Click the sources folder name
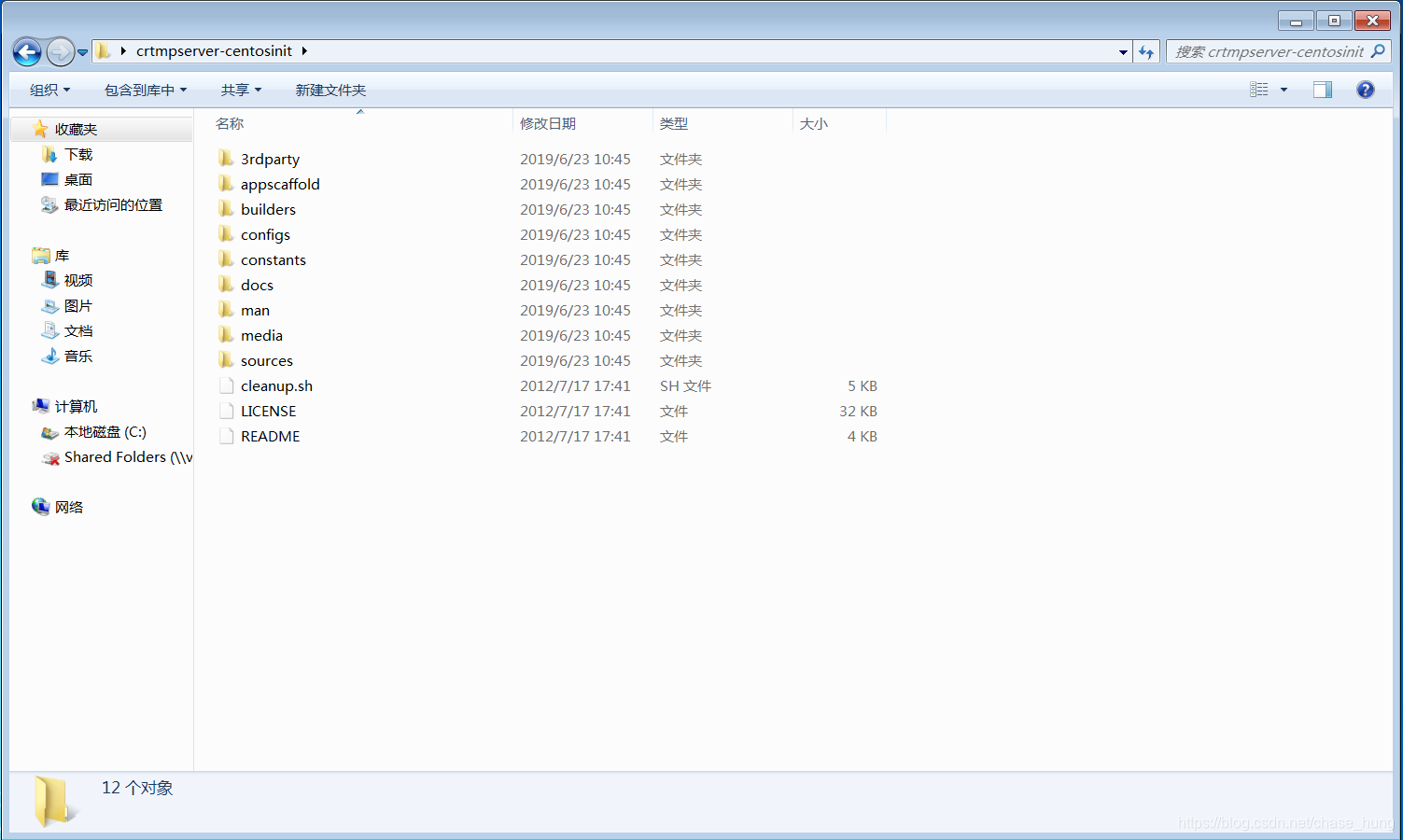Screen dimensions: 1403x840 point(267,361)
